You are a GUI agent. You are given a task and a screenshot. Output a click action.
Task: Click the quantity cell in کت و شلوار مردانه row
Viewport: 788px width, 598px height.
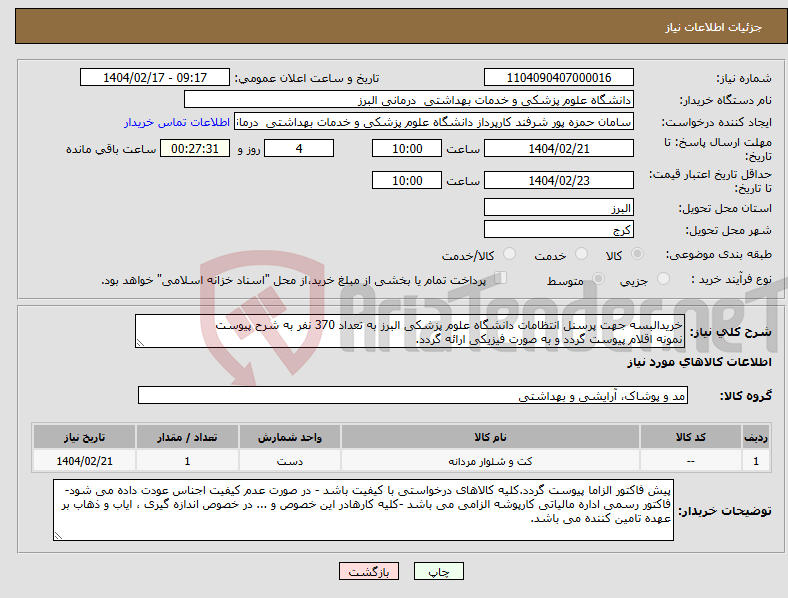click(x=187, y=461)
